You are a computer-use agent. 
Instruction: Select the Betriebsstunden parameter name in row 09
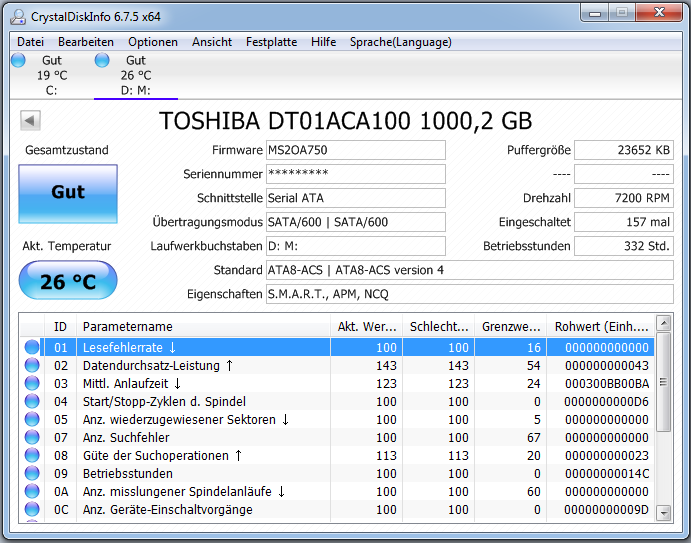point(128,473)
